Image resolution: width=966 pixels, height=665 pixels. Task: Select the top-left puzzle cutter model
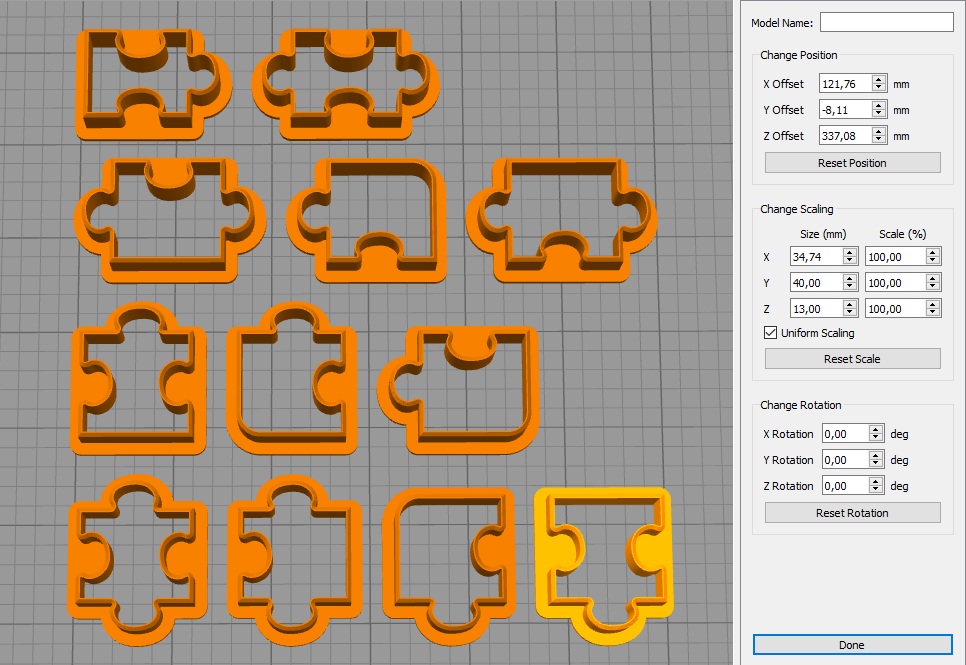[x=153, y=84]
